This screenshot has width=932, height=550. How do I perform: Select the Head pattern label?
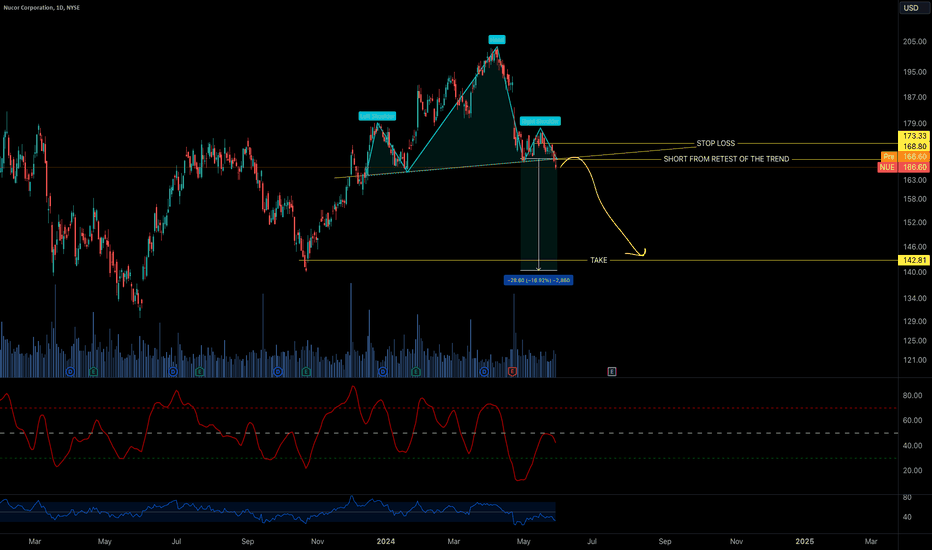pyautogui.click(x=496, y=40)
